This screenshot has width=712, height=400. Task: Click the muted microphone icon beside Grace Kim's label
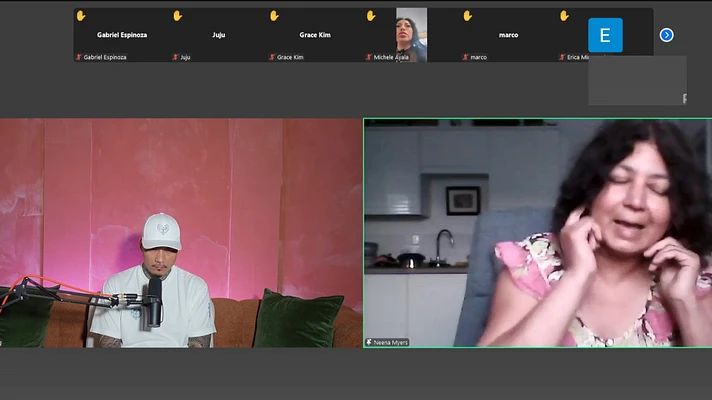pyautogui.click(x=272, y=57)
